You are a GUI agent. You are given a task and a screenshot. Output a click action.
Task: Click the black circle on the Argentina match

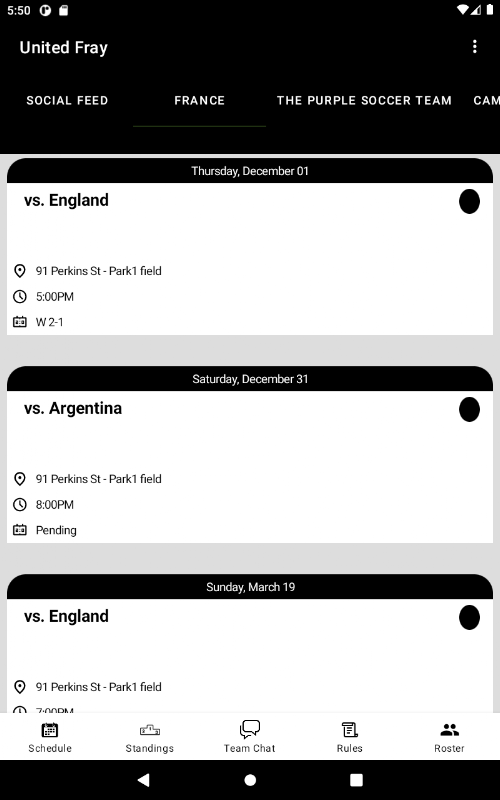469,410
